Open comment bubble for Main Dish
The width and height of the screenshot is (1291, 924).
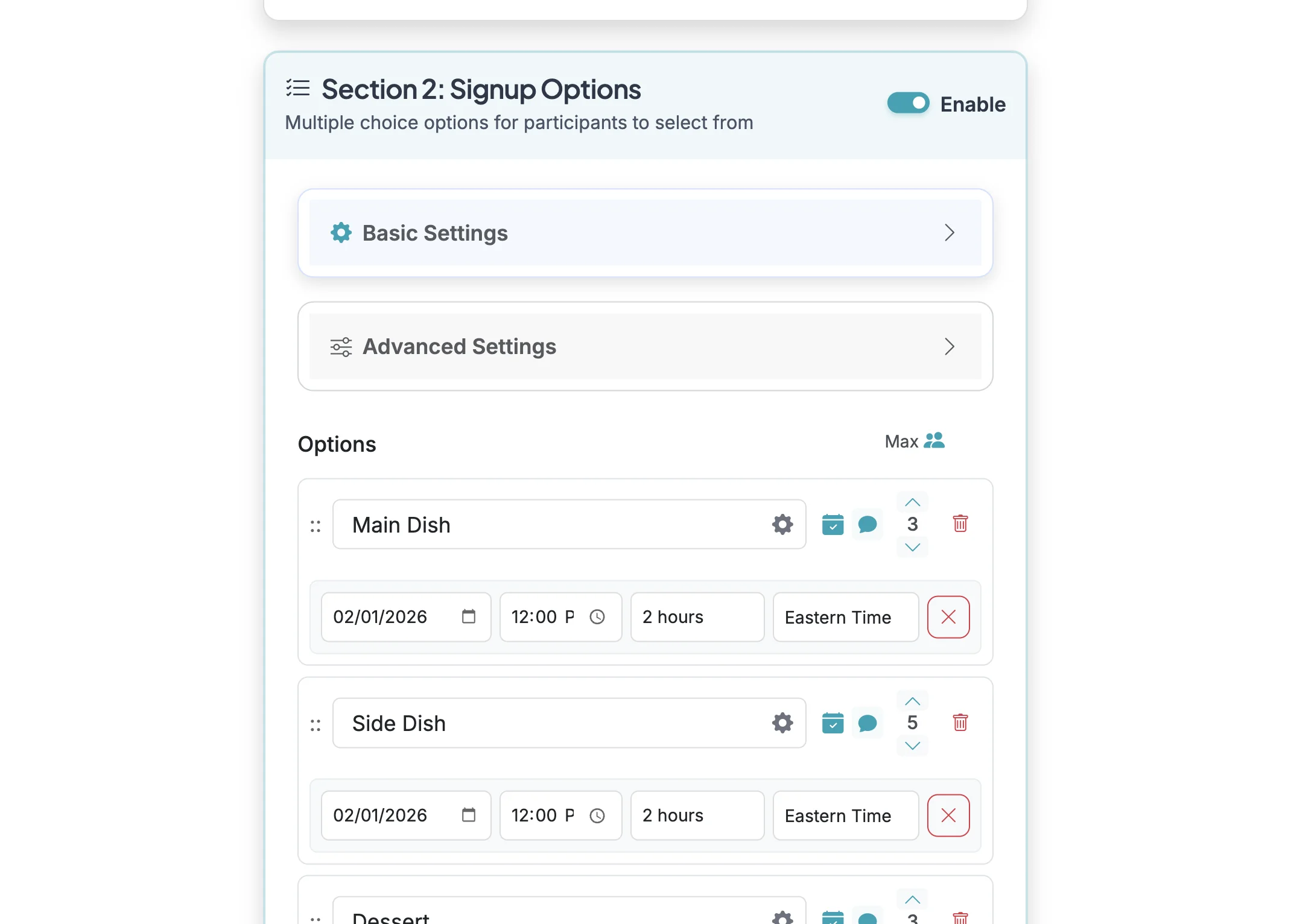click(867, 525)
